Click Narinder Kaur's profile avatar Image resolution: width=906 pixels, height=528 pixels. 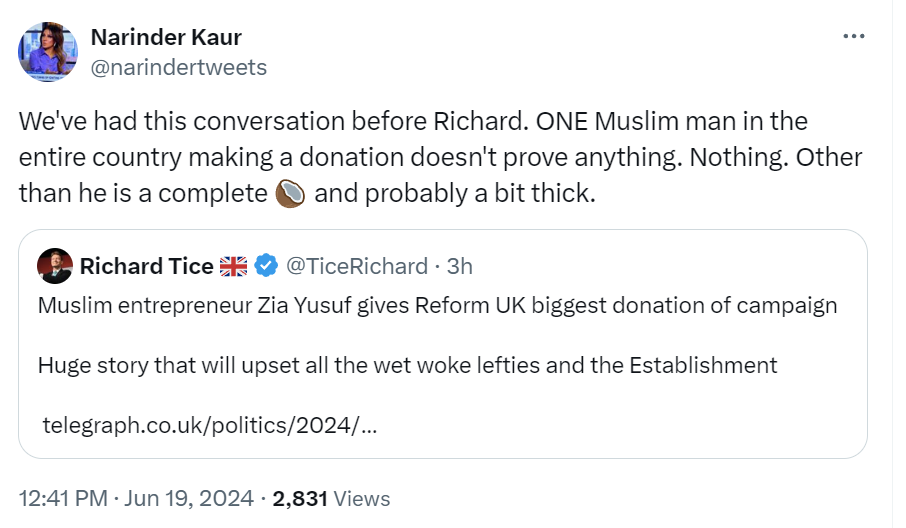(x=49, y=52)
